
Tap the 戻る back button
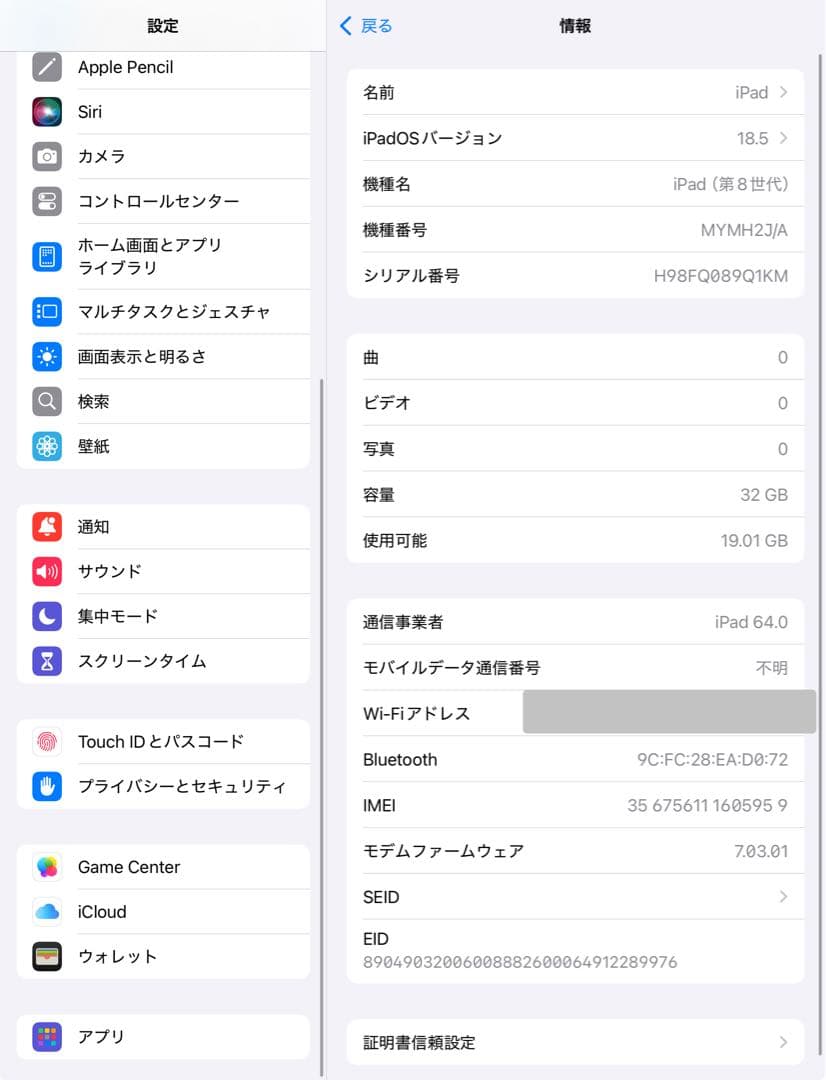tap(366, 26)
